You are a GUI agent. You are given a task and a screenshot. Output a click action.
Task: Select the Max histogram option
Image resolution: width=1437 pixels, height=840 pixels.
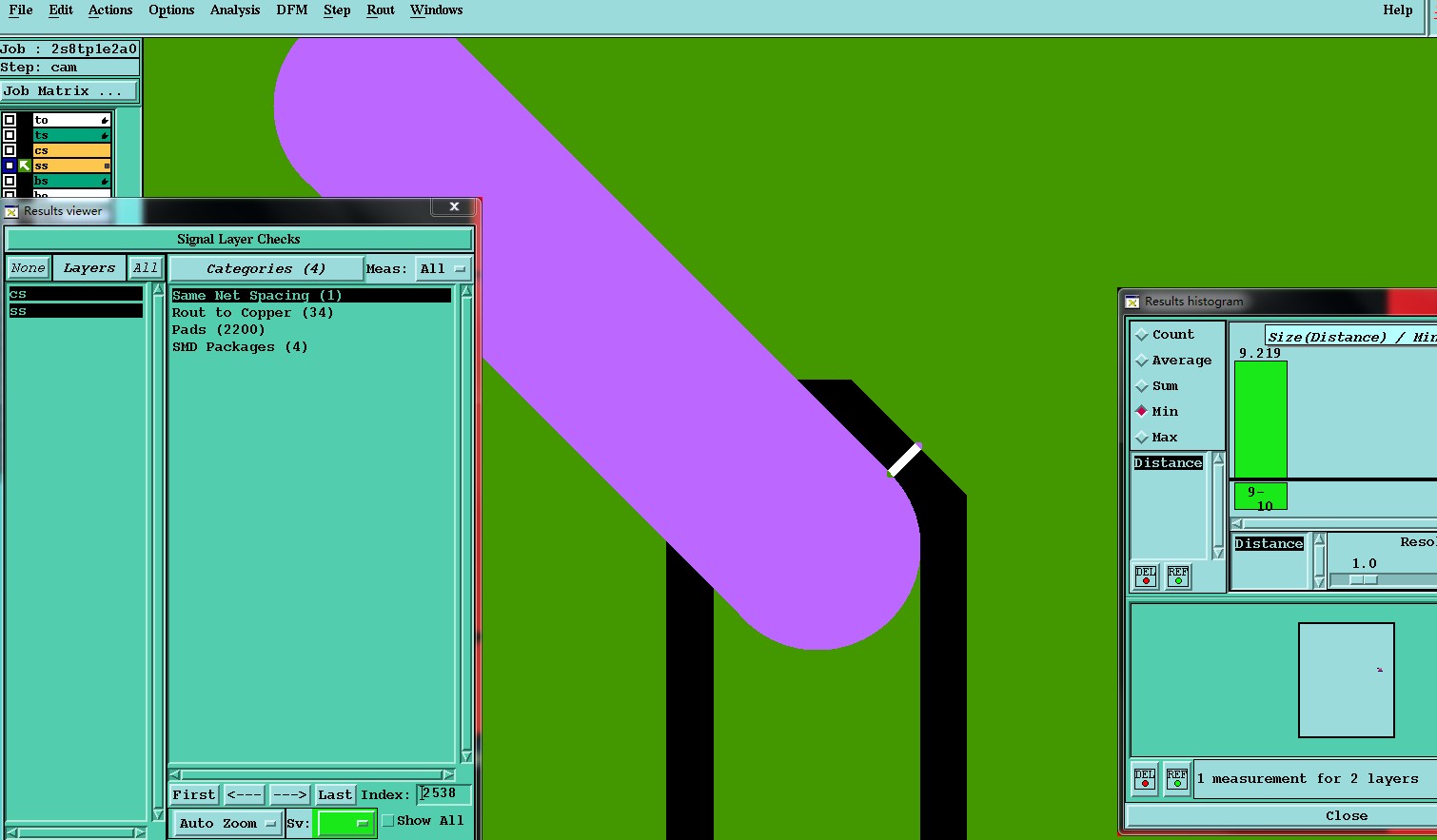tap(1142, 438)
